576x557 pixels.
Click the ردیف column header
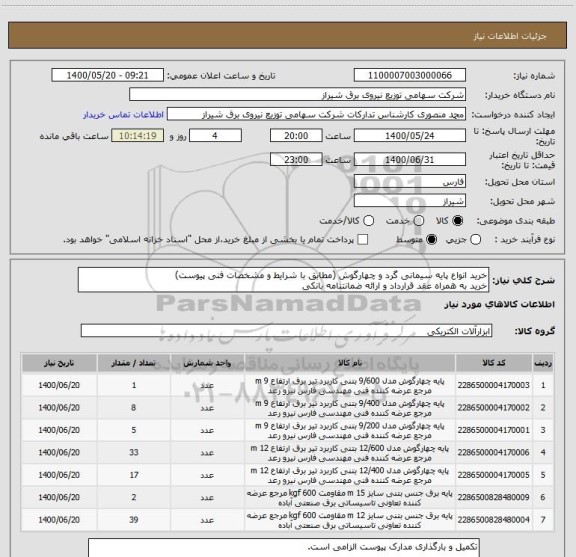(x=543, y=363)
